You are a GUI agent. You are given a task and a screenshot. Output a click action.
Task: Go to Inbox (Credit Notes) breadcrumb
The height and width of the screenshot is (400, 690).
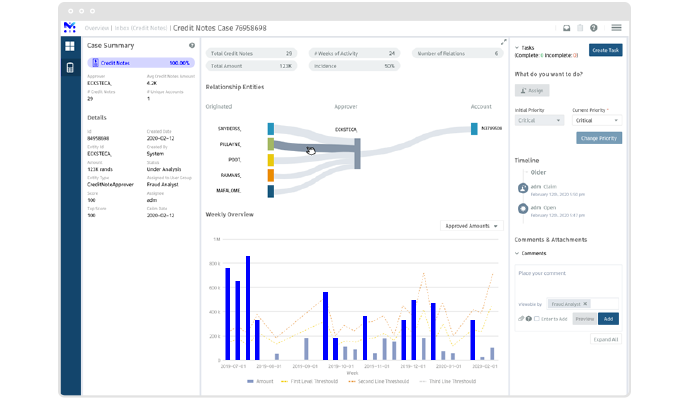pyautogui.click(x=141, y=28)
